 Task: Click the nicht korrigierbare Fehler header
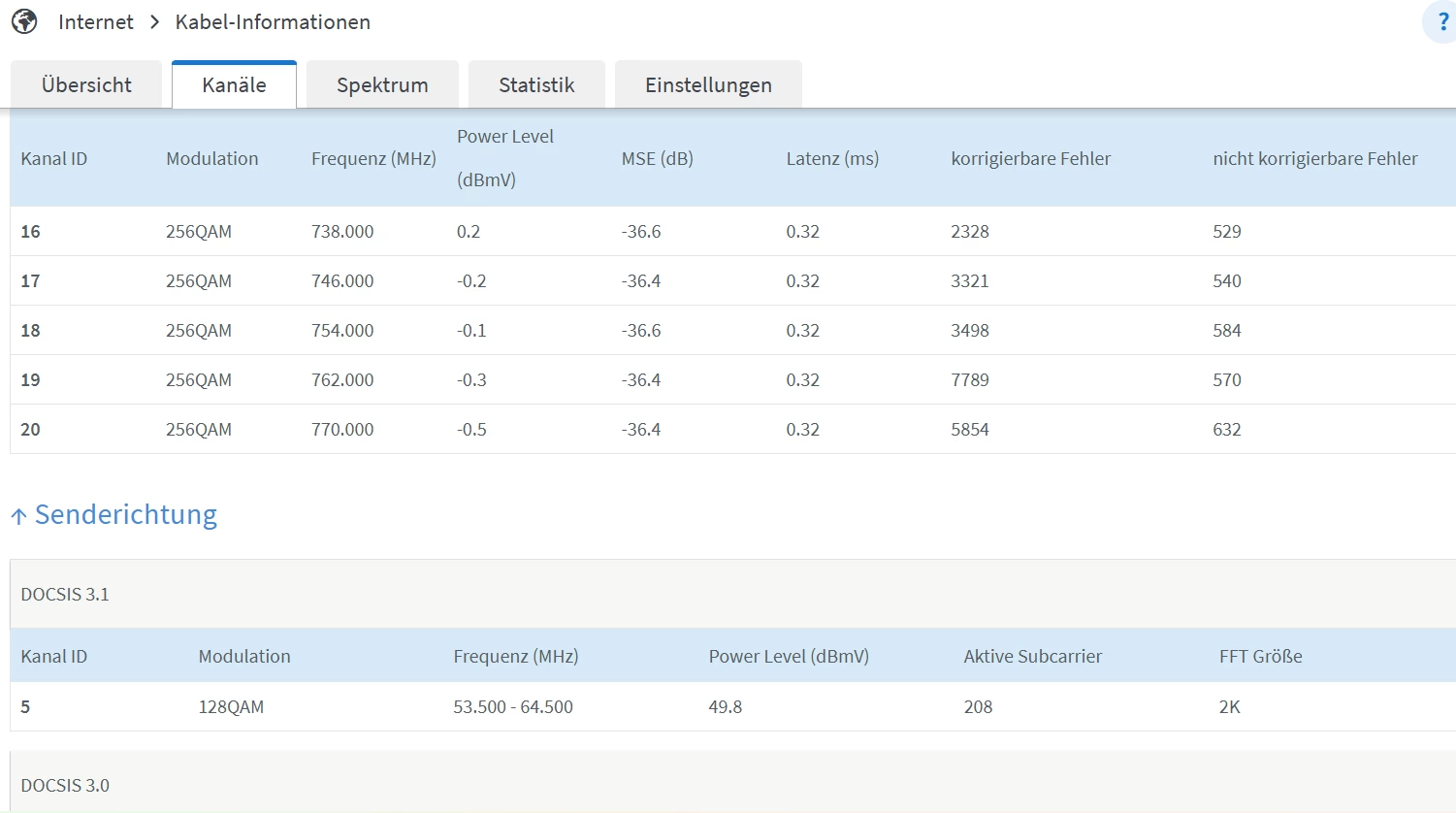click(x=1314, y=158)
